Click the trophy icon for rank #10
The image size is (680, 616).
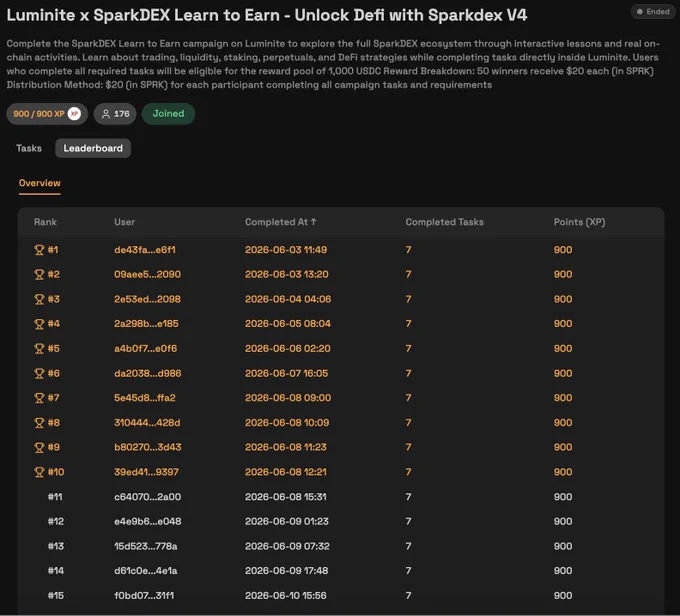pos(39,472)
